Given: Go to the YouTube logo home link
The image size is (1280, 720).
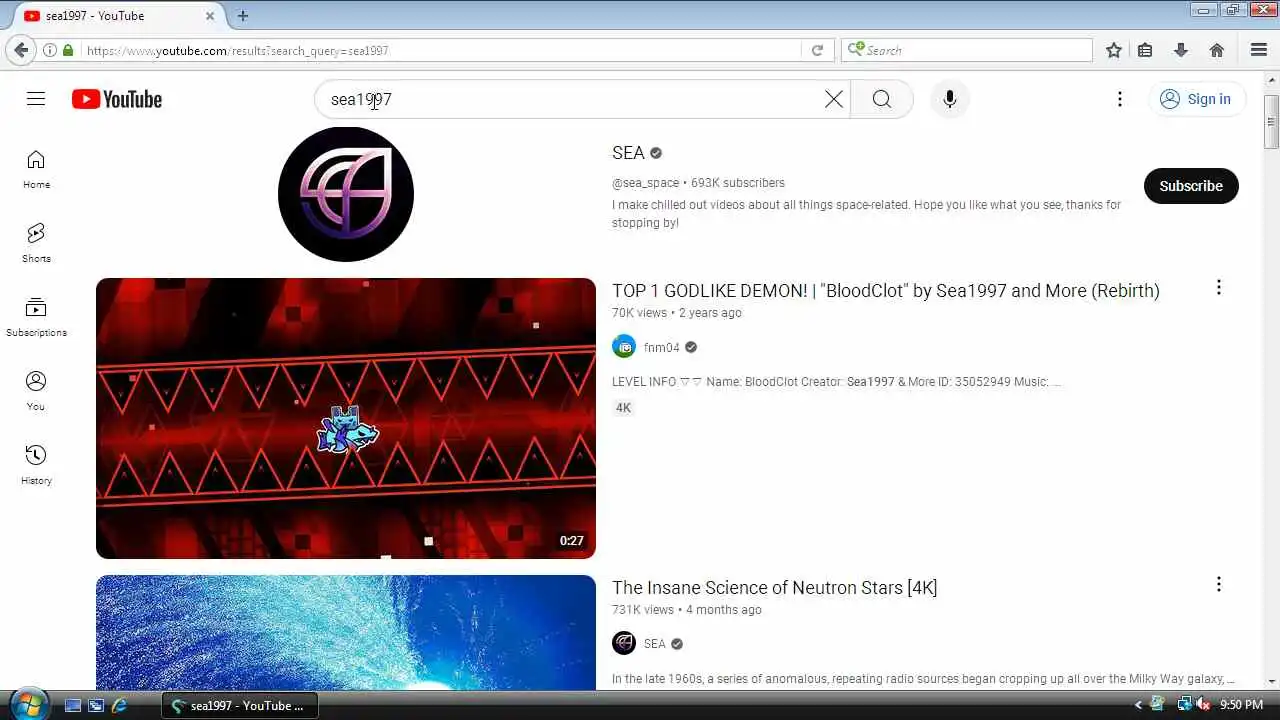Looking at the screenshot, I should [x=117, y=99].
